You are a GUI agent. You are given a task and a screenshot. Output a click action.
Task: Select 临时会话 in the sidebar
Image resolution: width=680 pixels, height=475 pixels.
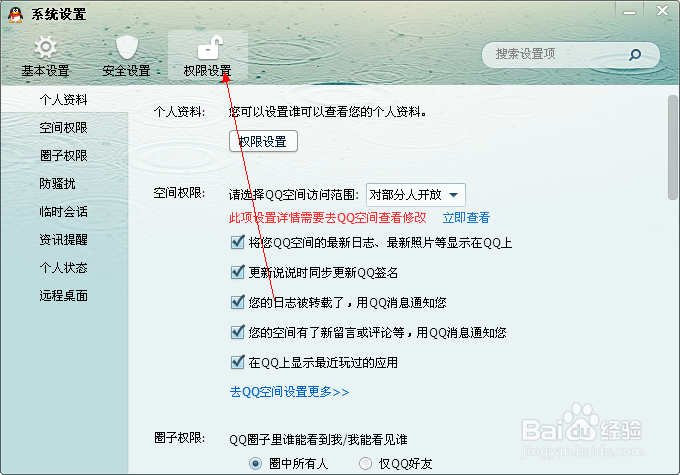point(64,211)
